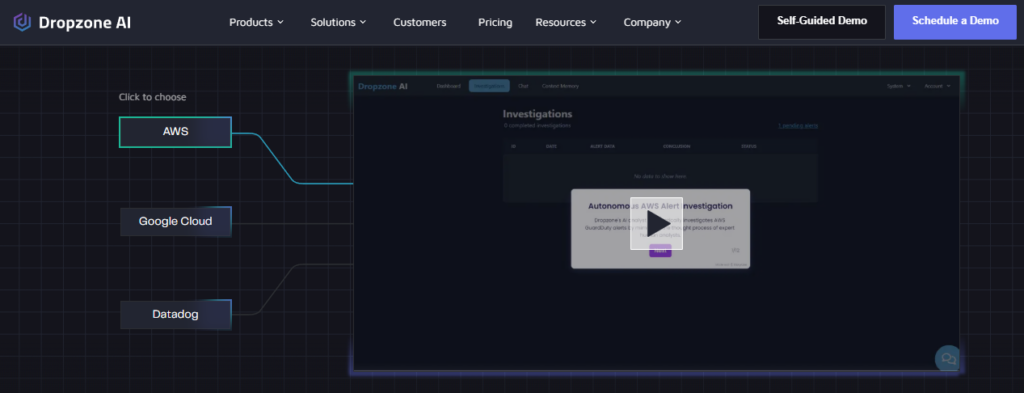Expand the Products dropdown menu
The image size is (1024, 393).
[x=256, y=22]
